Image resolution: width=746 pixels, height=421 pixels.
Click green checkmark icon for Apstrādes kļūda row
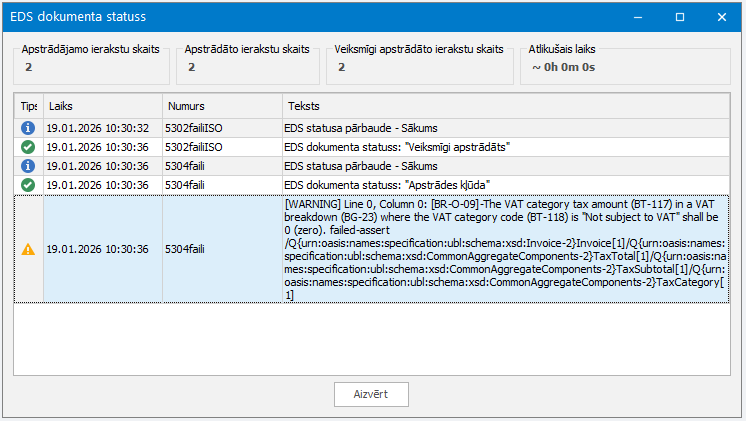pos(28,185)
